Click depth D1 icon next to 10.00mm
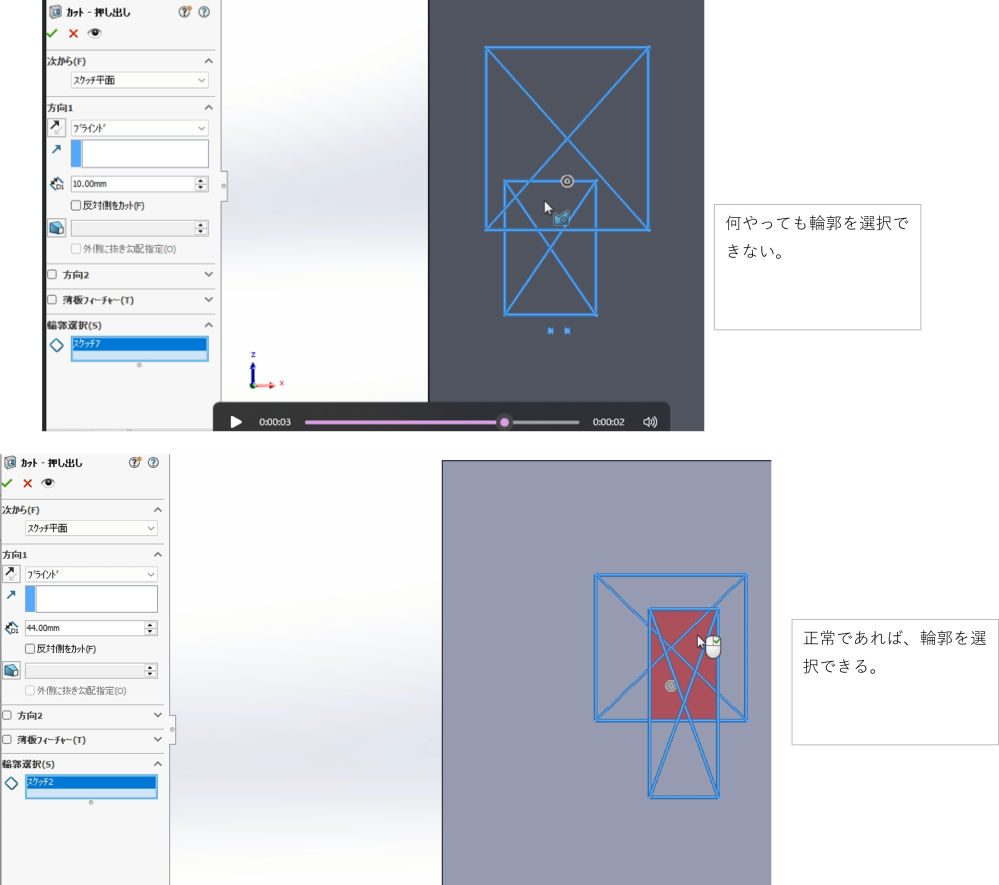The height and width of the screenshot is (885, 999). (x=57, y=183)
